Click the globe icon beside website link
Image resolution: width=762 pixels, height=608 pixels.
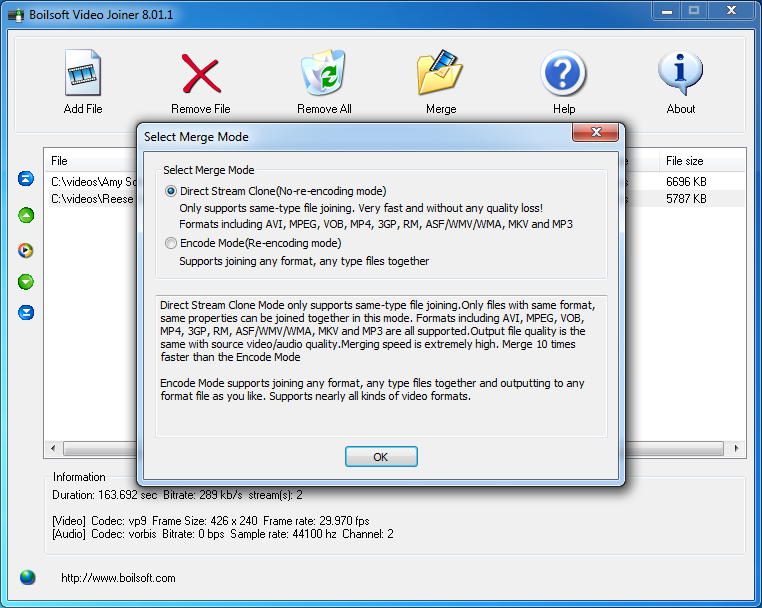click(28, 577)
